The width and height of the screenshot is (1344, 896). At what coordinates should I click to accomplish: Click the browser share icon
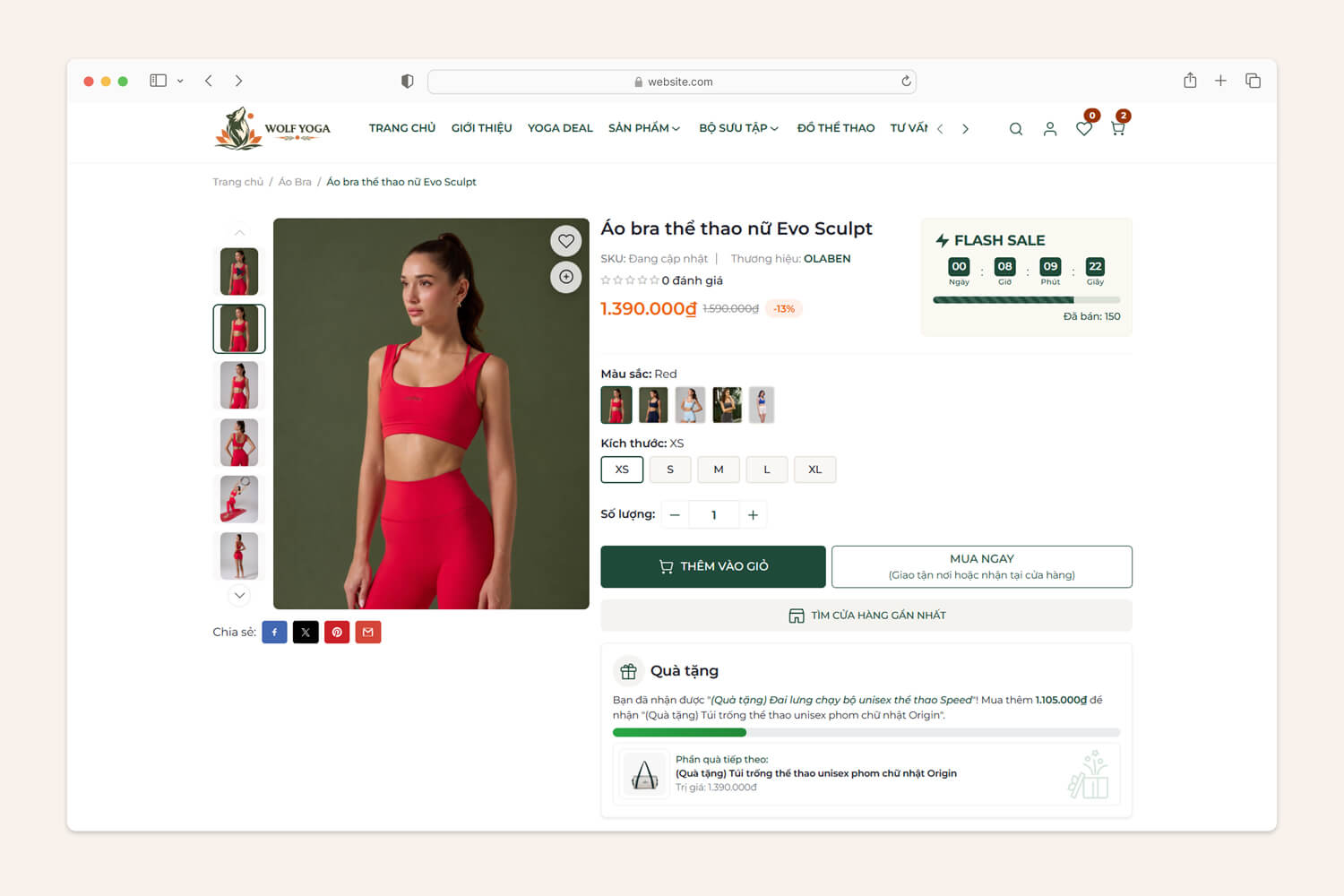[x=1190, y=81]
